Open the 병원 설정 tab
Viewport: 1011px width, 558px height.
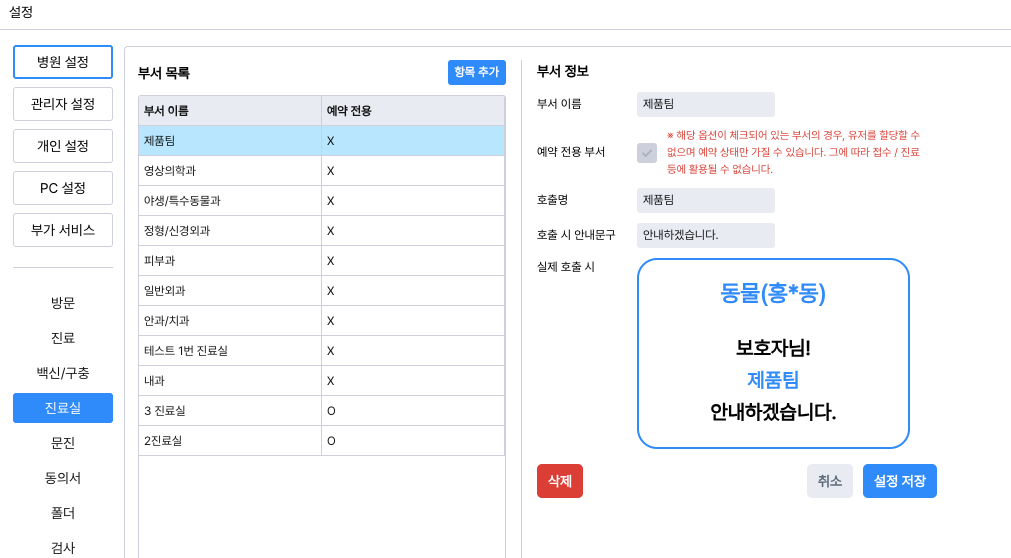click(63, 62)
